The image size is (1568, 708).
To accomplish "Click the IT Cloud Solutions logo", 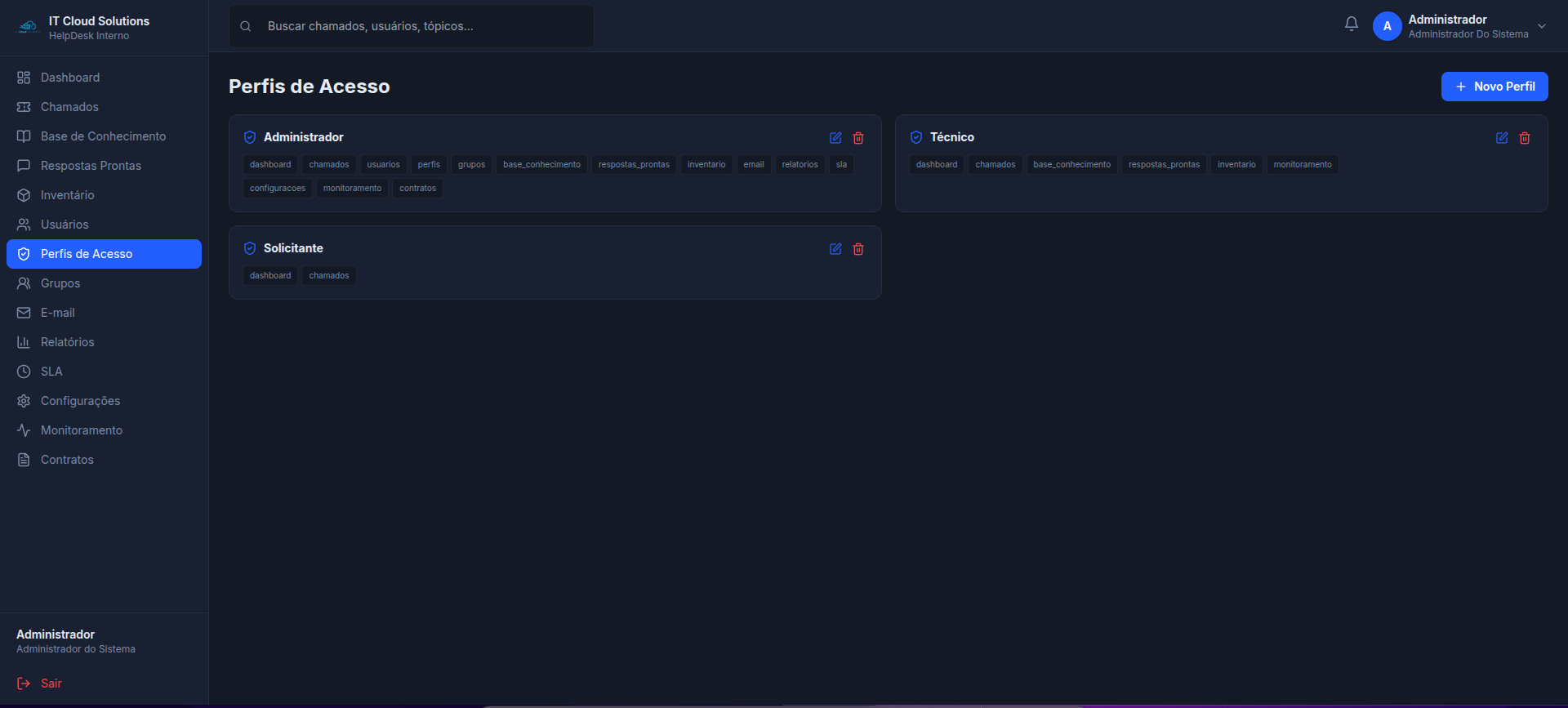I will point(29,27).
